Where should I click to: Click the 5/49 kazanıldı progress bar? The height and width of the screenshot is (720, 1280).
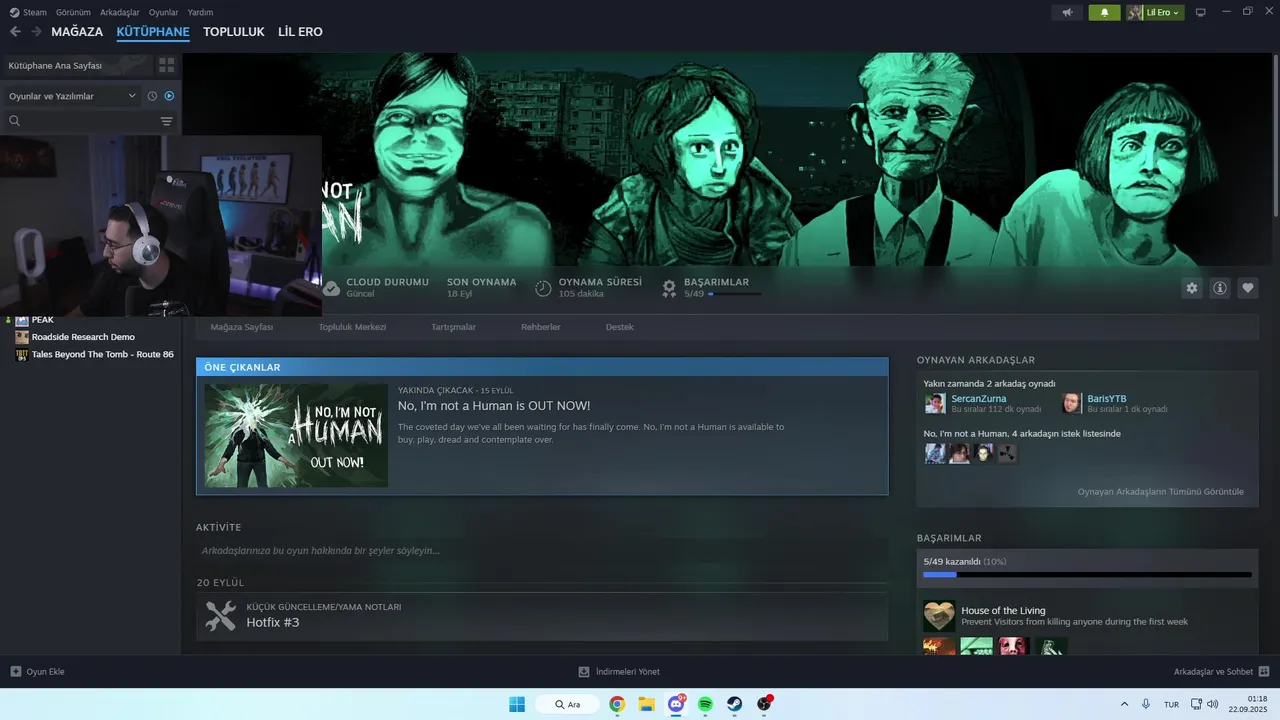[x=1087, y=575]
